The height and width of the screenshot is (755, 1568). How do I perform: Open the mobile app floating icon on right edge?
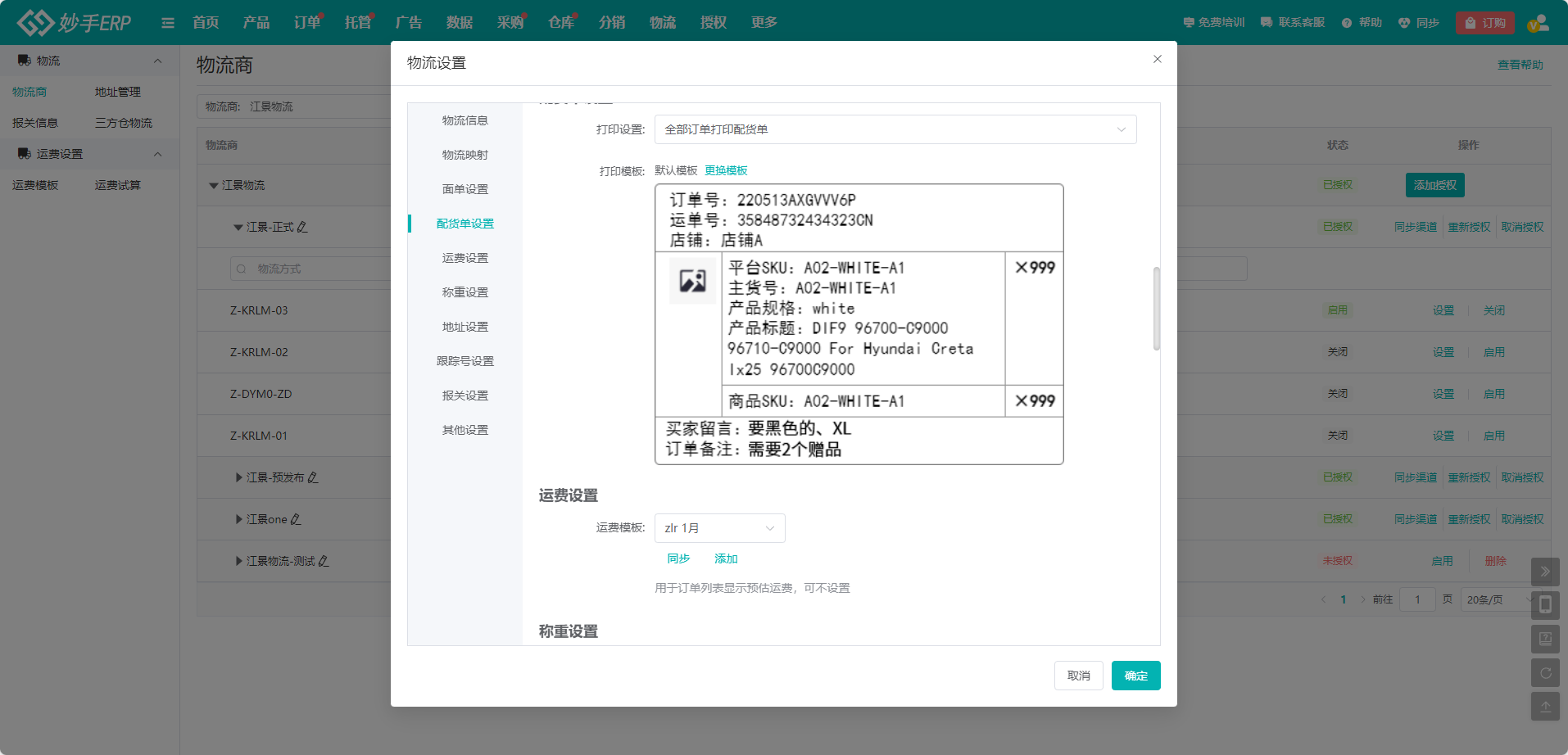pyautogui.click(x=1546, y=605)
